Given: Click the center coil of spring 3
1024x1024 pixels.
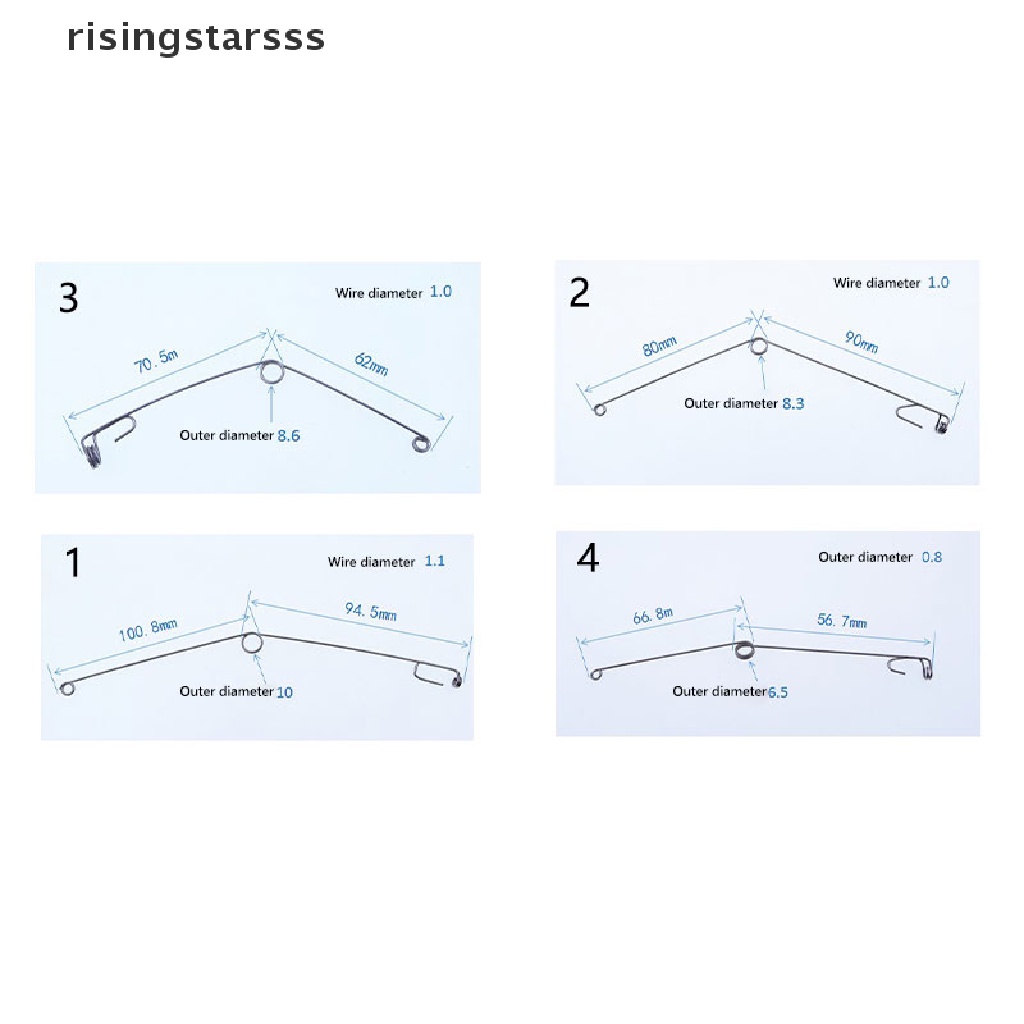Looking at the screenshot, I should tap(272, 375).
